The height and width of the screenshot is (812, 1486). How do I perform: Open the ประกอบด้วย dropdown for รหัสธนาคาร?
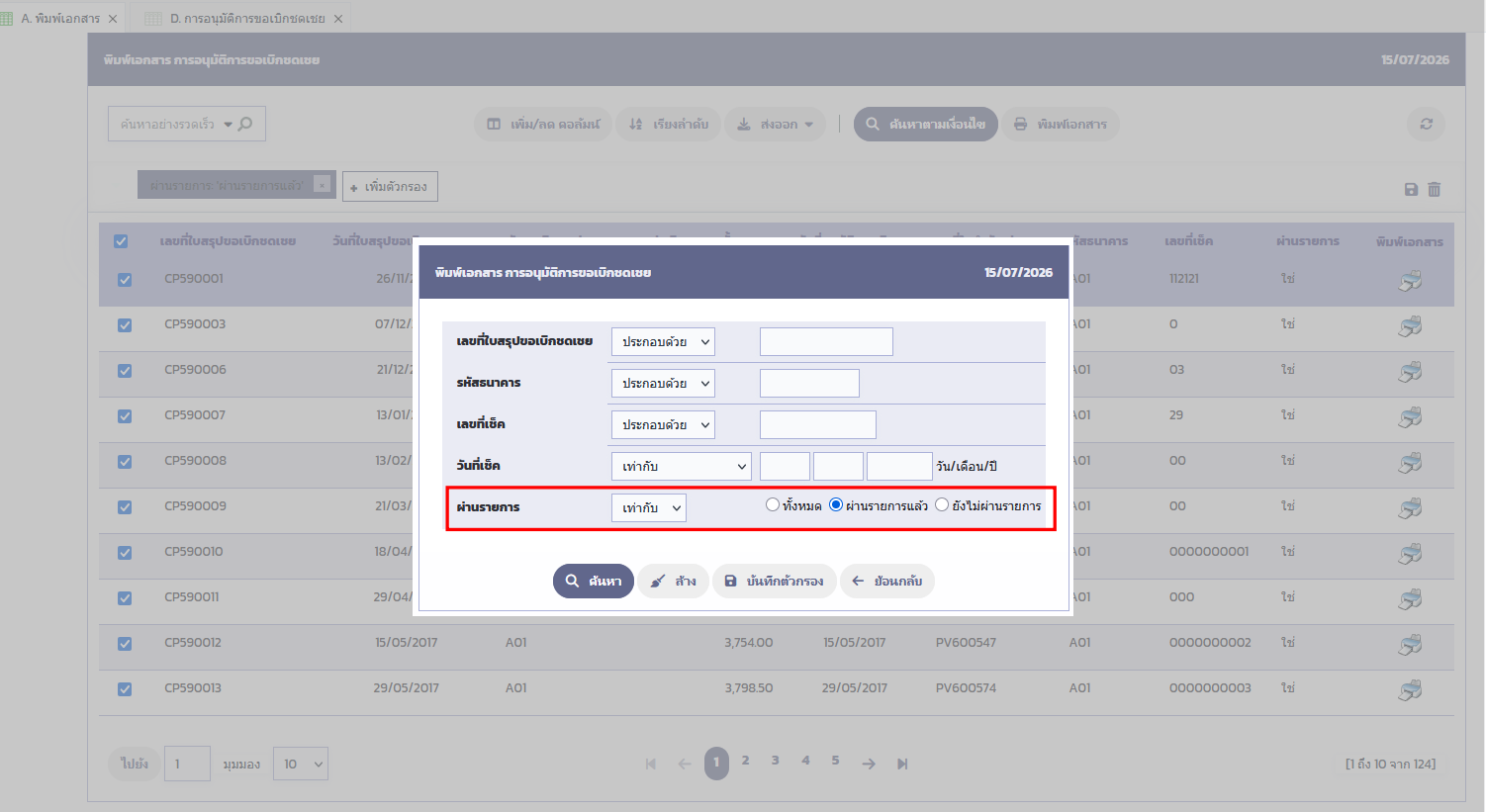(x=663, y=383)
